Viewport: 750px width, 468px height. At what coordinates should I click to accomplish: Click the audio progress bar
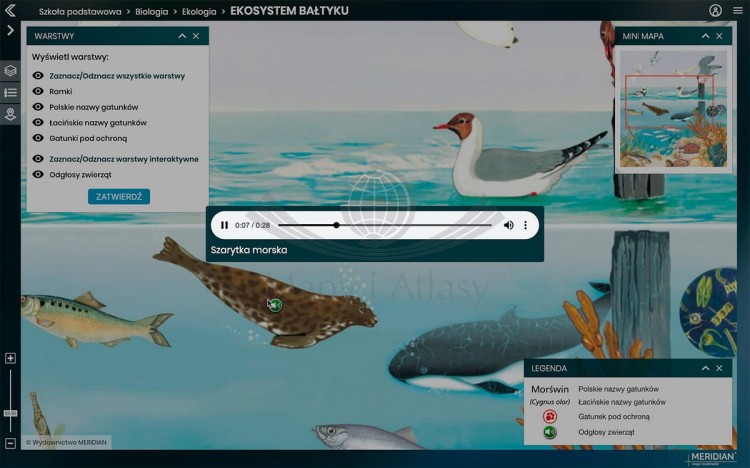pos(398,225)
